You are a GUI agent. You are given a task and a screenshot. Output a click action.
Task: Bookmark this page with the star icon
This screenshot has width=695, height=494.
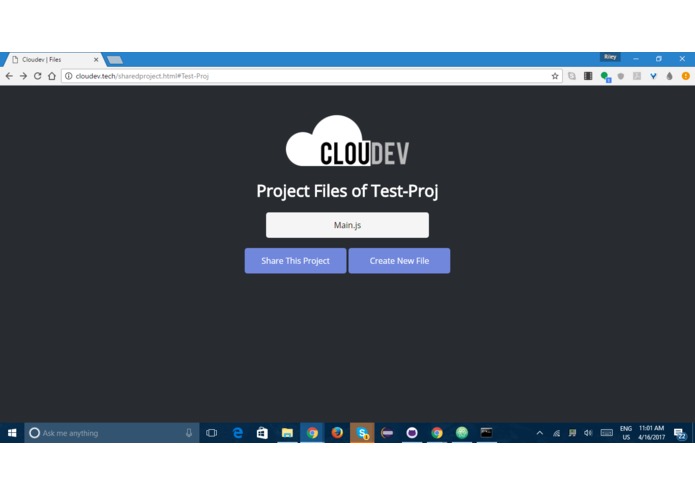[x=554, y=76]
